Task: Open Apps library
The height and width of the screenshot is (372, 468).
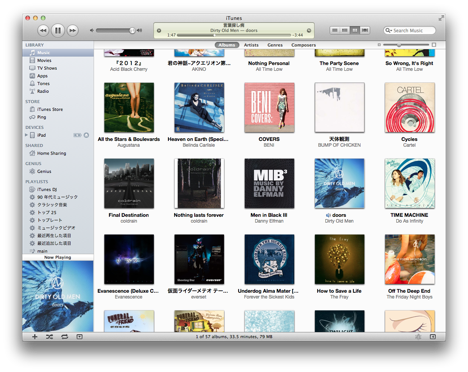Action: click(58, 76)
